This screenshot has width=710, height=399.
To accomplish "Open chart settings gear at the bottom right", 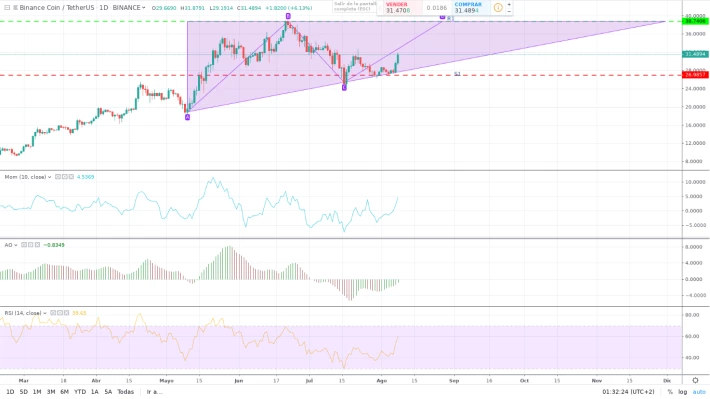I will point(696,380).
